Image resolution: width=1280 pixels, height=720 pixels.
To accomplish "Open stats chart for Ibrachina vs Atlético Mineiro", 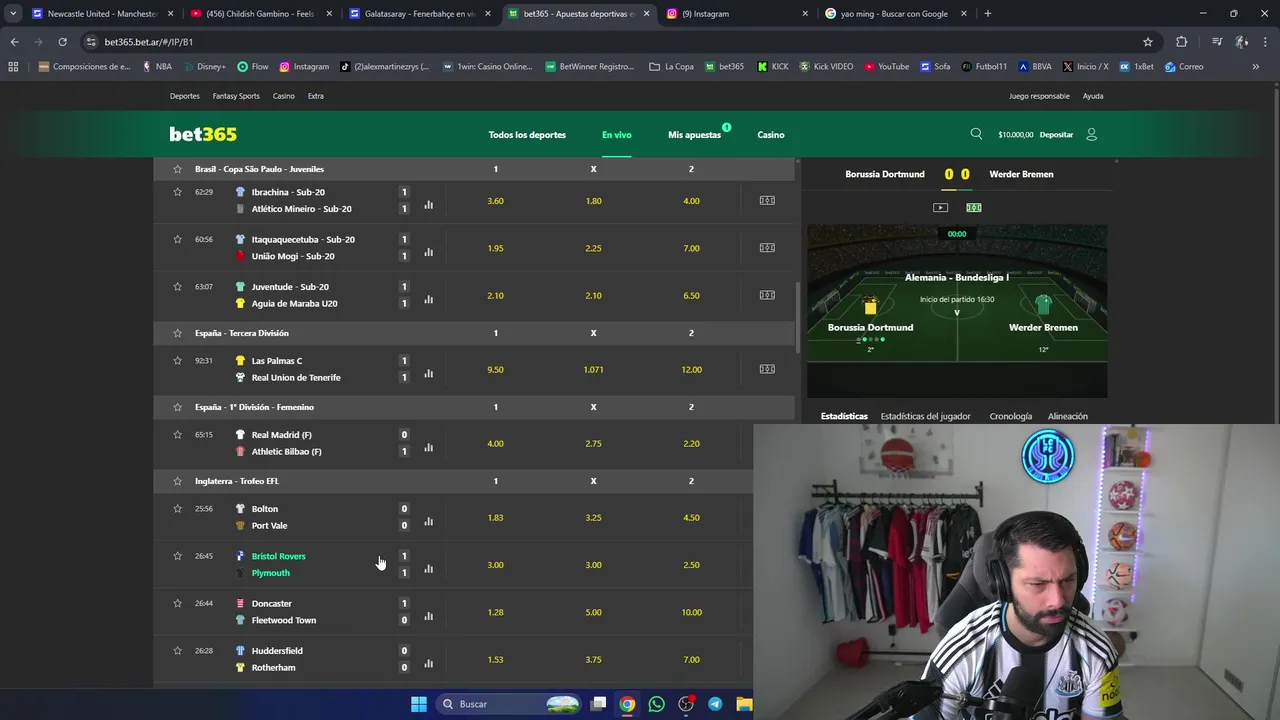I will point(428,205).
